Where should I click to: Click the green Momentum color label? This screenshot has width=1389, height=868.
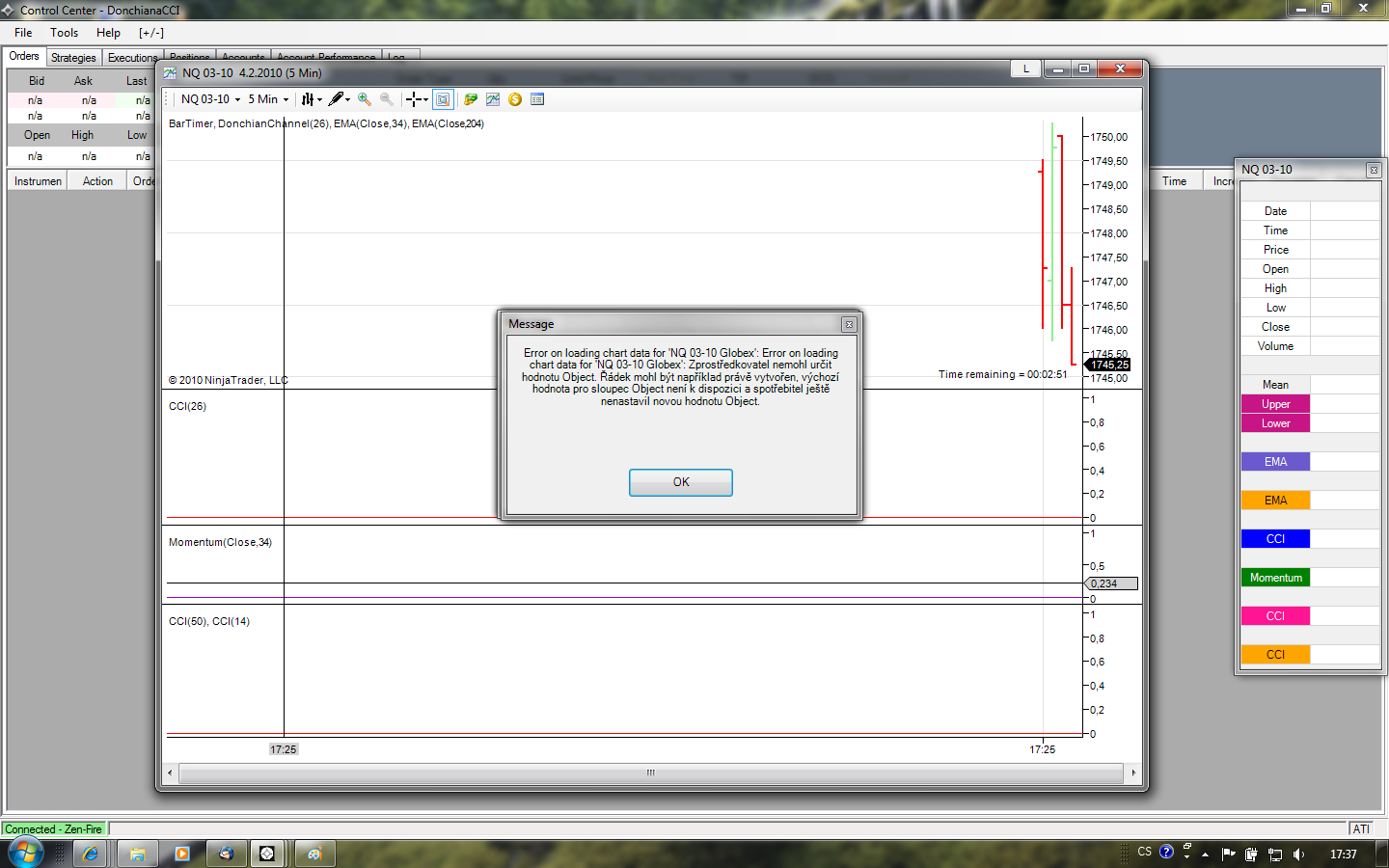click(1275, 578)
